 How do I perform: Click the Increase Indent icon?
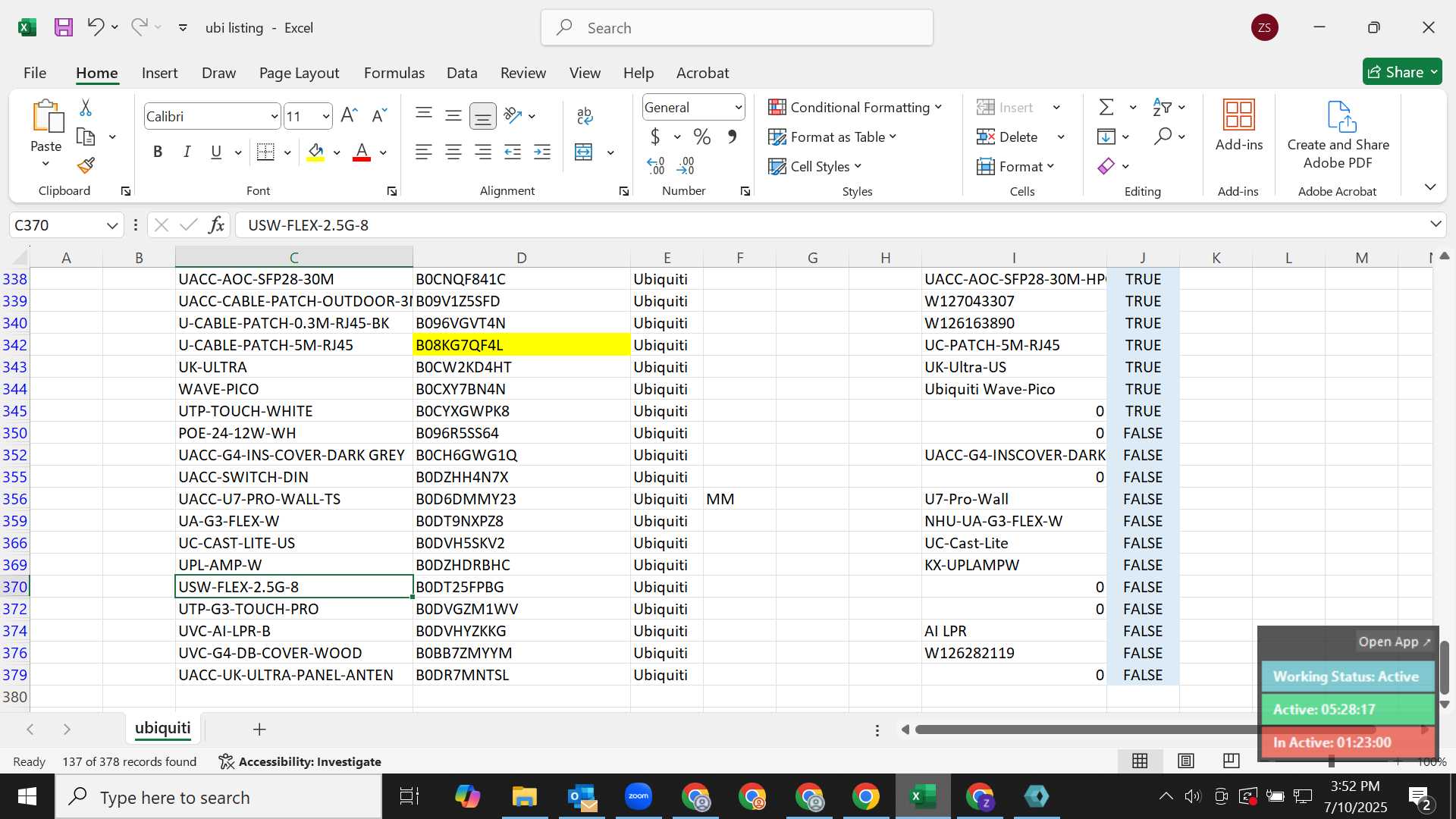(542, 152)
